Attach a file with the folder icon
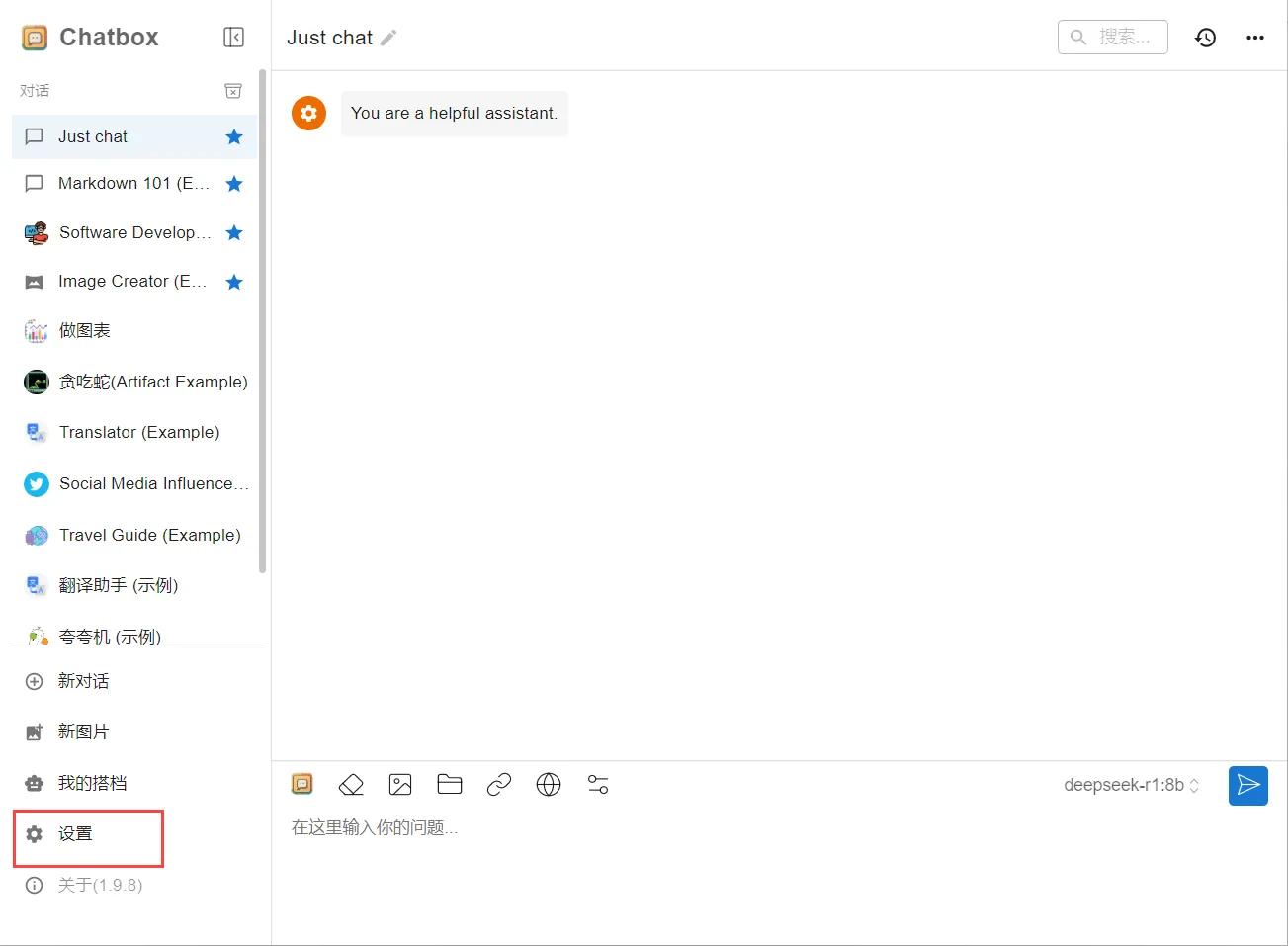This screenshot has height=946, width=1288. (450, 785)
